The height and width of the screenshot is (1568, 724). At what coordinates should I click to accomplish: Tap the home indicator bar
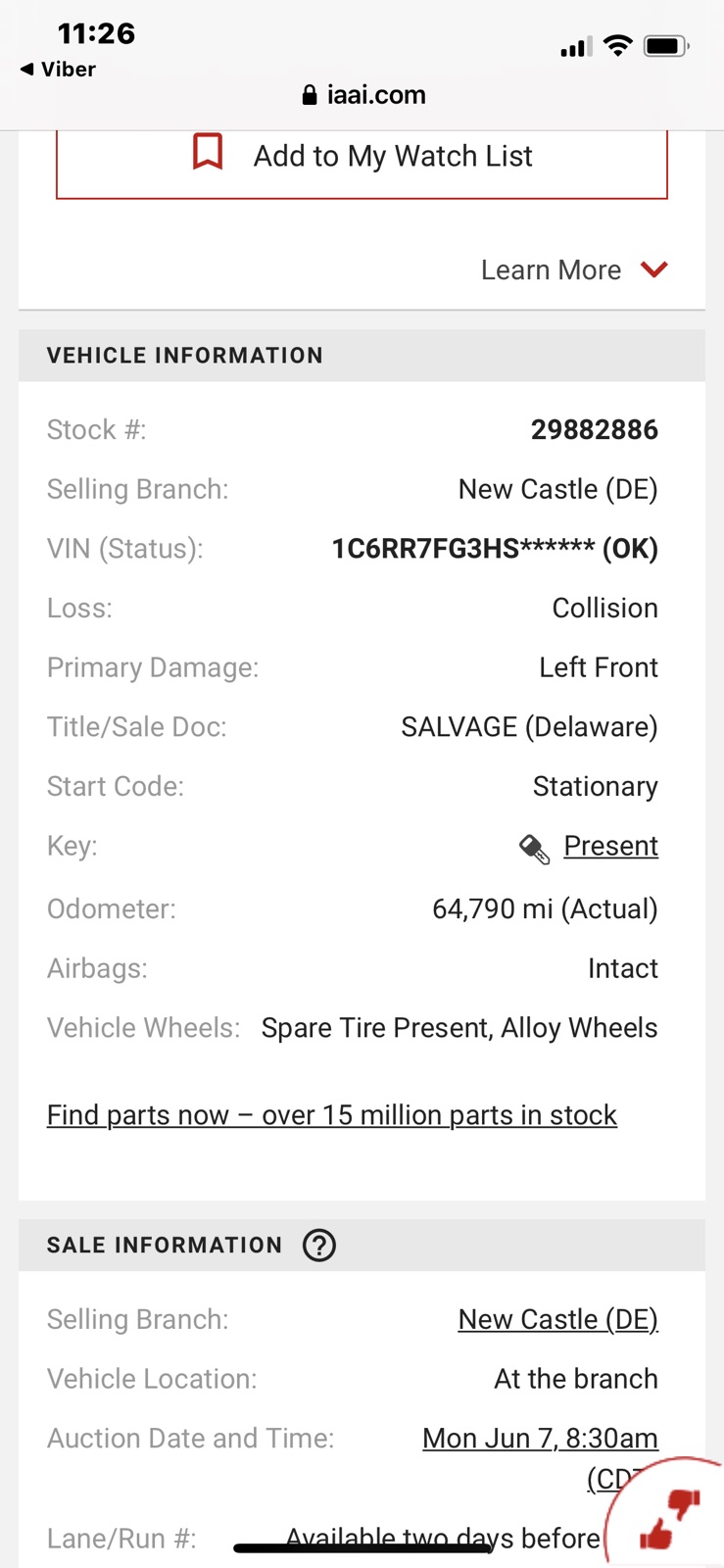pos(362,1548)
